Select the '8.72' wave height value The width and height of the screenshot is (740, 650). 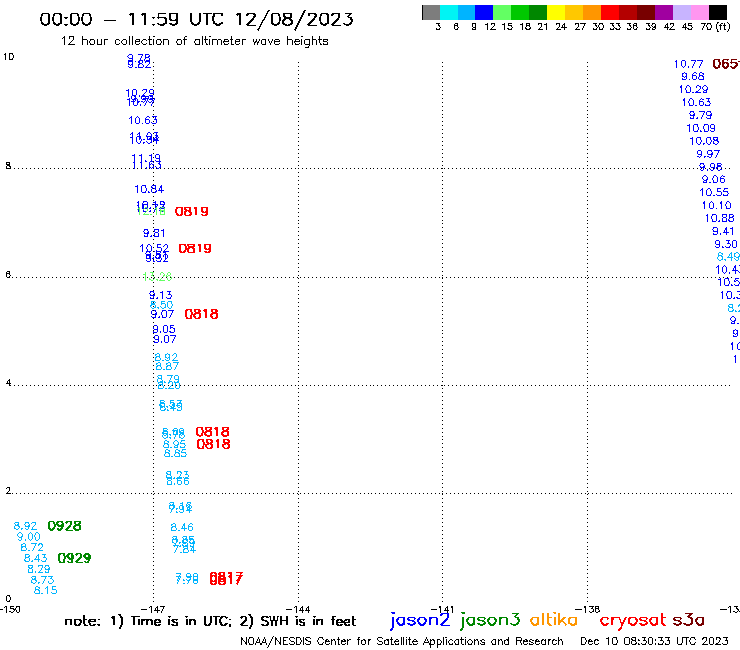coord(32,548)
